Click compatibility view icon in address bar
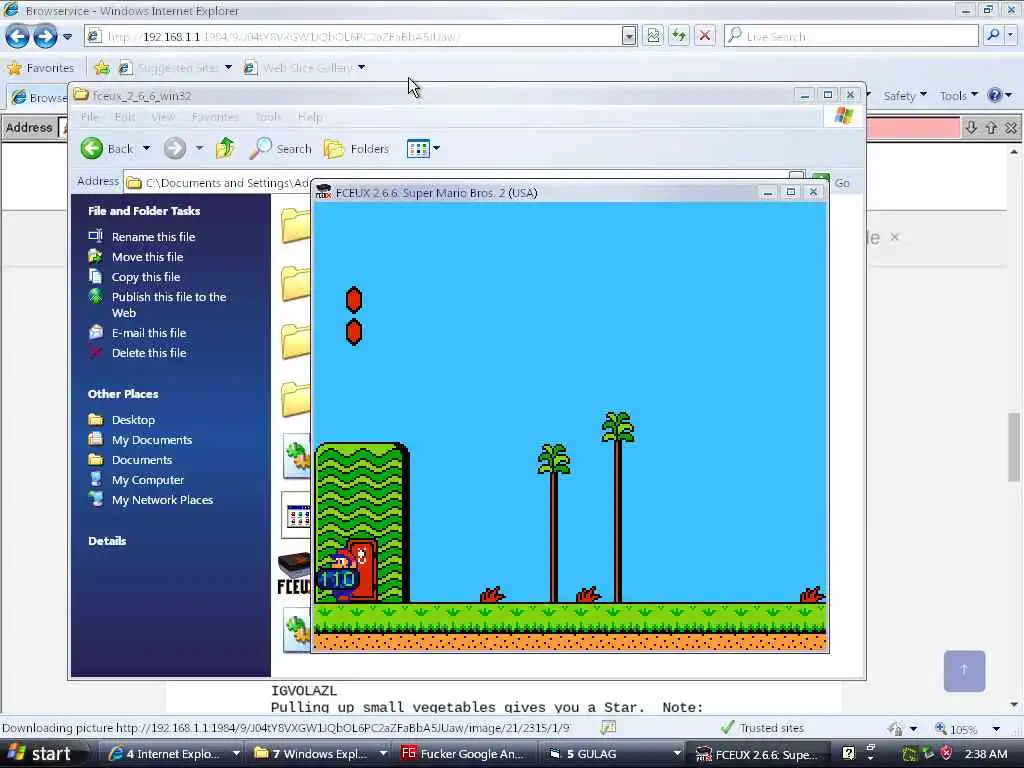The width and height of the screenshot is (1024, 768). click(653, 36)
